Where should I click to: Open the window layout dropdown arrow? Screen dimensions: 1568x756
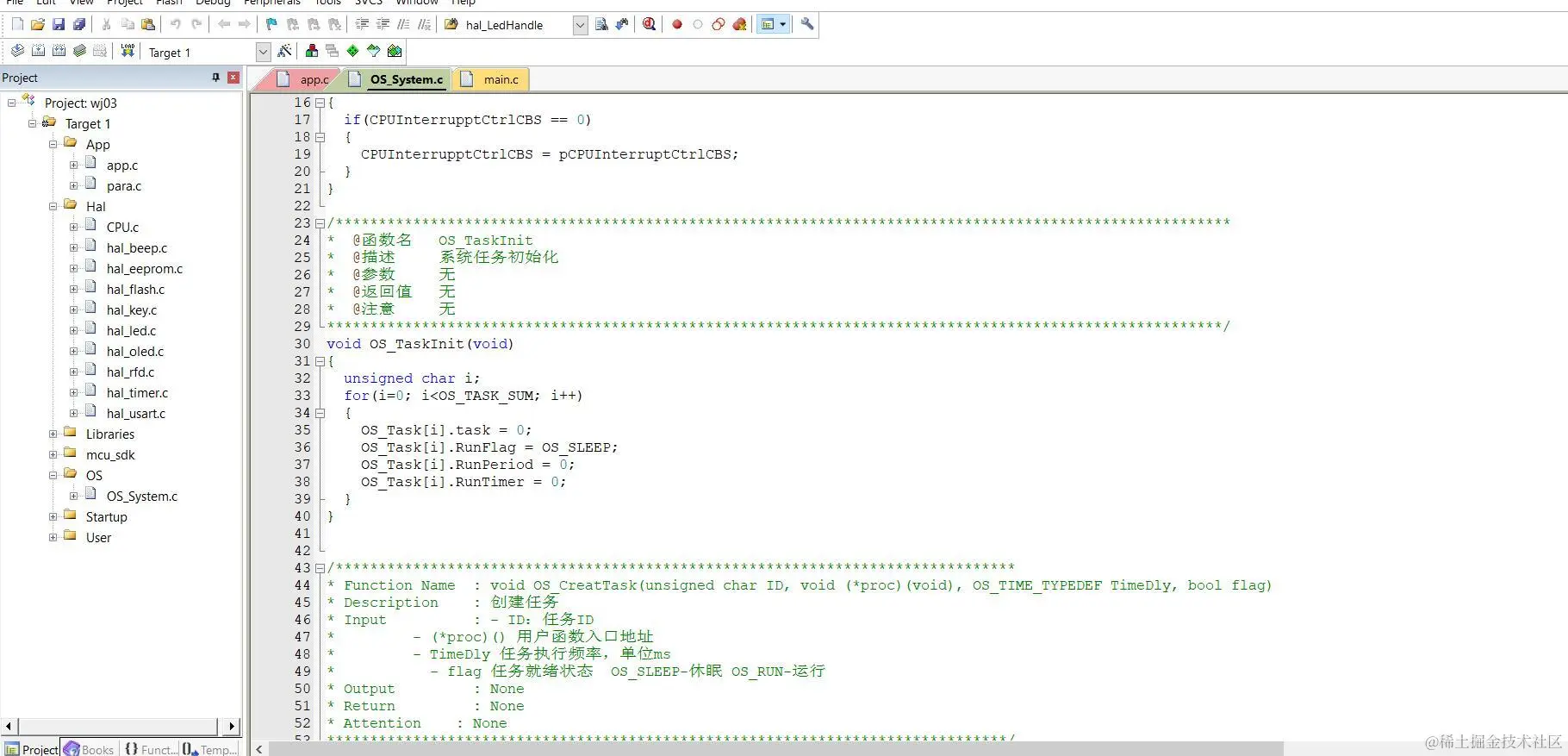pyautogui.click(x=783, y=24)
